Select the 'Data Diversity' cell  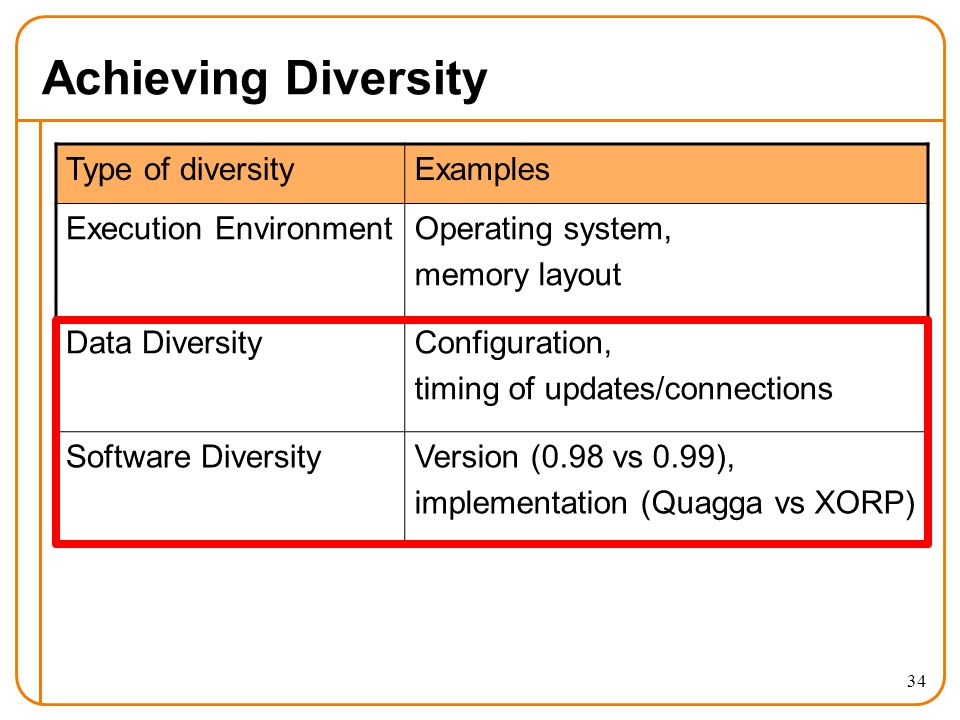[230, 375]
